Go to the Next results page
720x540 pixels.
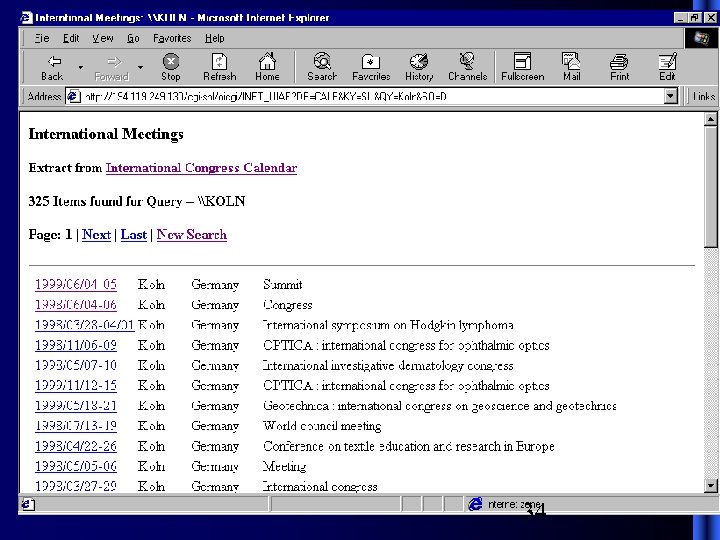96,235
